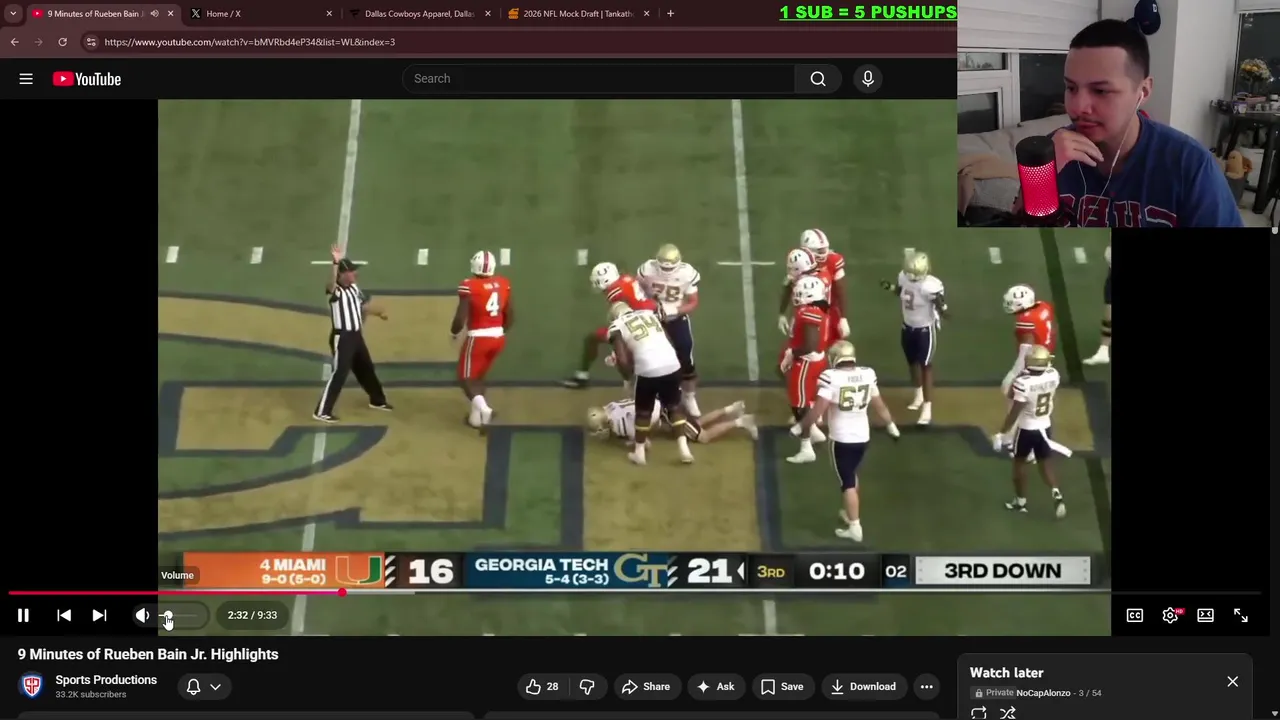Click the YouTube URL in address bar
The height and width of the screenshot is (720, 1280).
(x=250, y=42)
